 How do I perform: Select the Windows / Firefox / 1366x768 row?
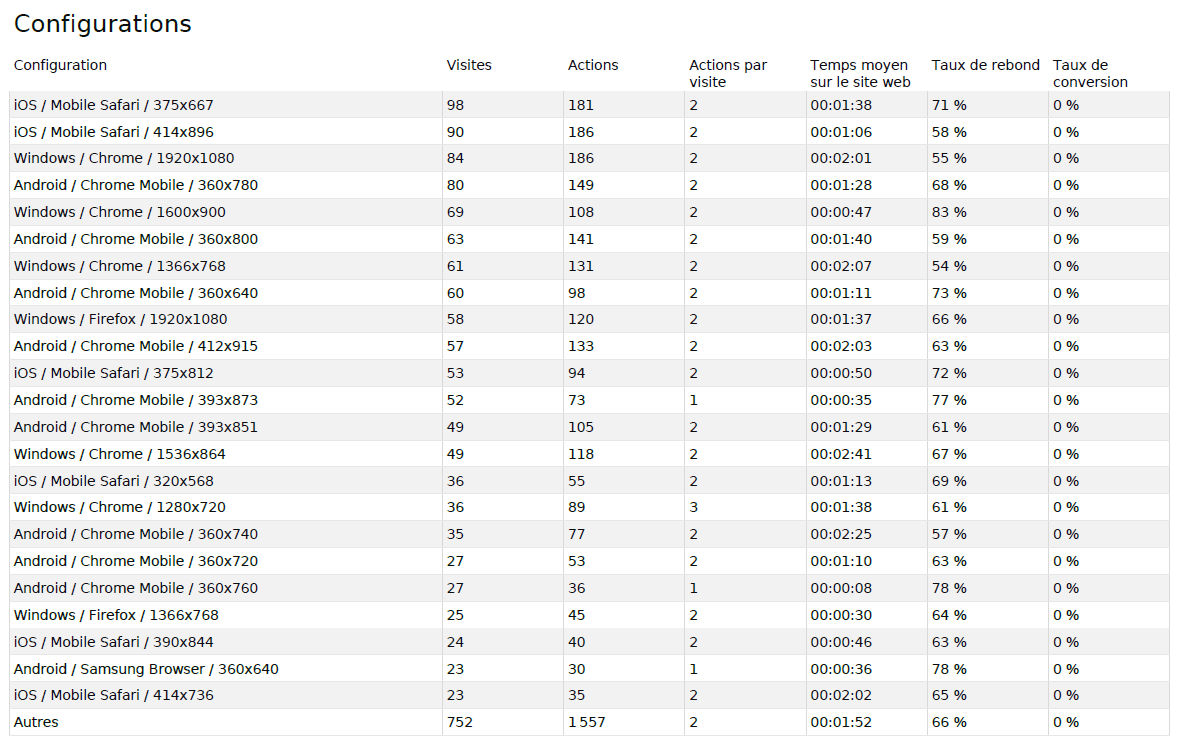[x=116, y=615]
